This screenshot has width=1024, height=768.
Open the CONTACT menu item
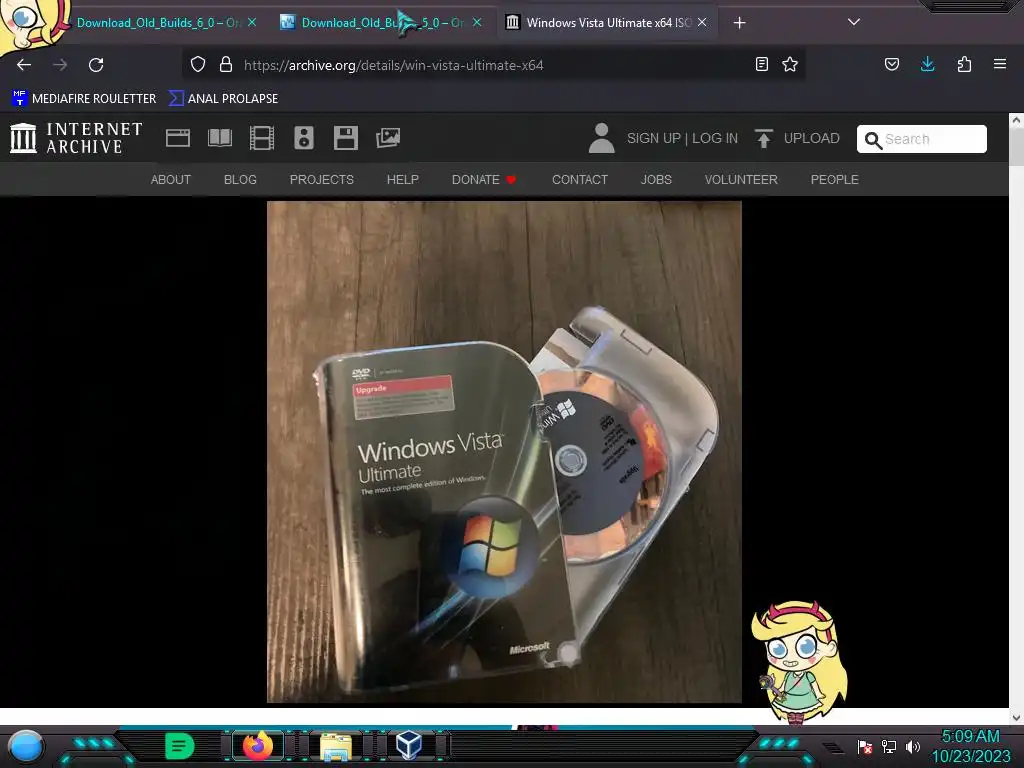pyautogui.click(x=580, y=180)
